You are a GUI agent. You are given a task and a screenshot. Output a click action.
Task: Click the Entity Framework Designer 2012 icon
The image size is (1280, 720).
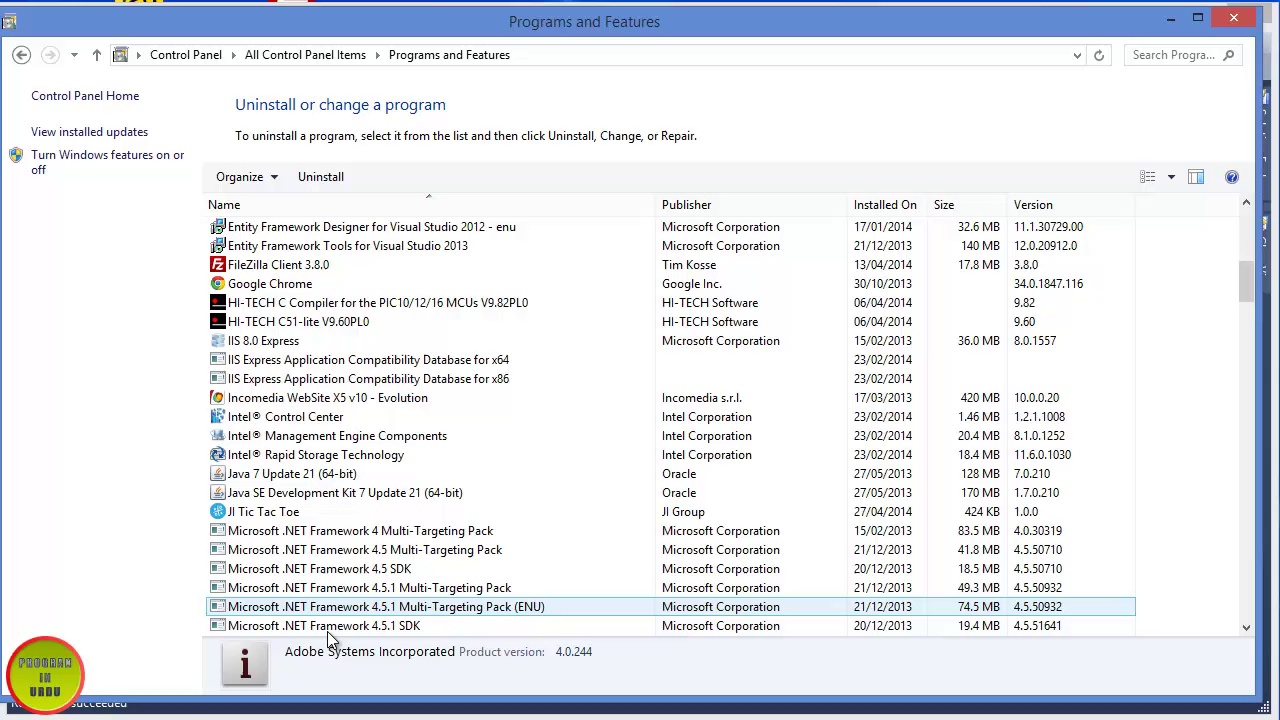tap(217, 227)
